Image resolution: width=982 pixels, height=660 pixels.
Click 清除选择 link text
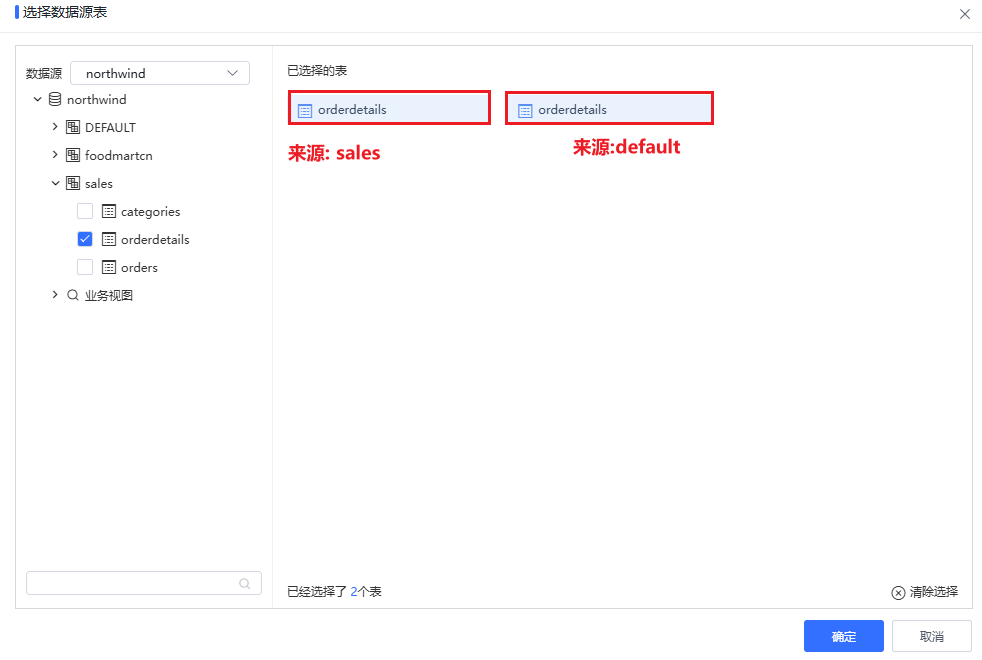[934, 592]
